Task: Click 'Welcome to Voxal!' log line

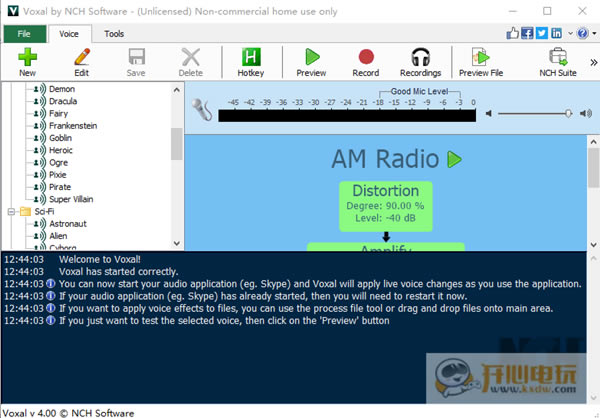Action: 99,259
